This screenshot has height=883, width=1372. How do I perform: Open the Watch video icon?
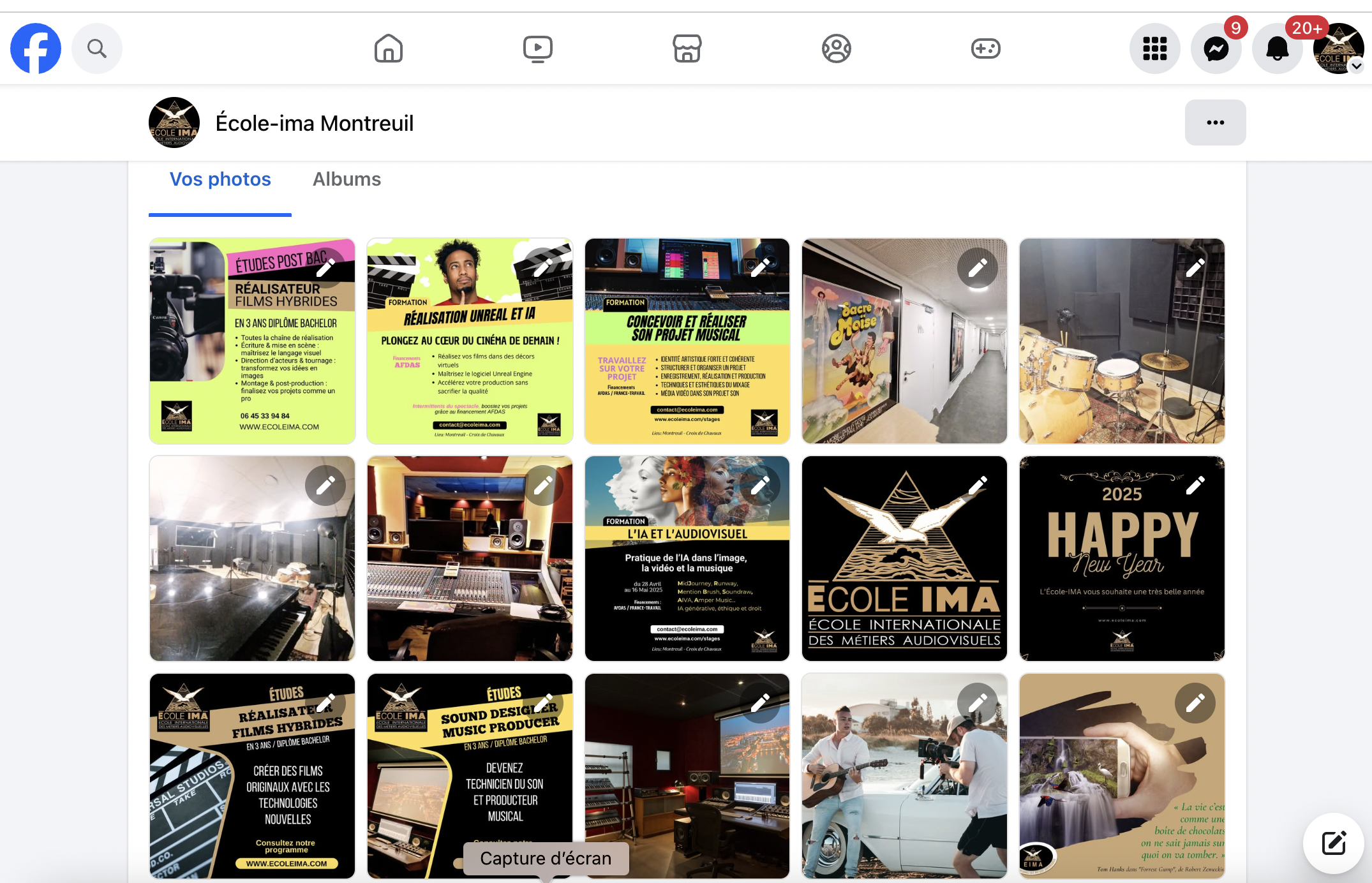538,48
